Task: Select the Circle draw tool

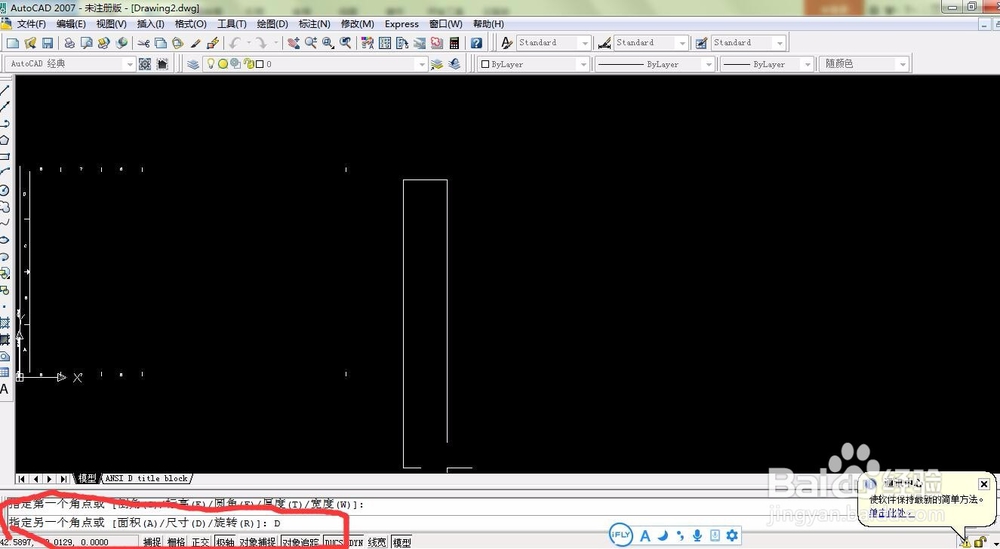Action: (x=4, y=190)
